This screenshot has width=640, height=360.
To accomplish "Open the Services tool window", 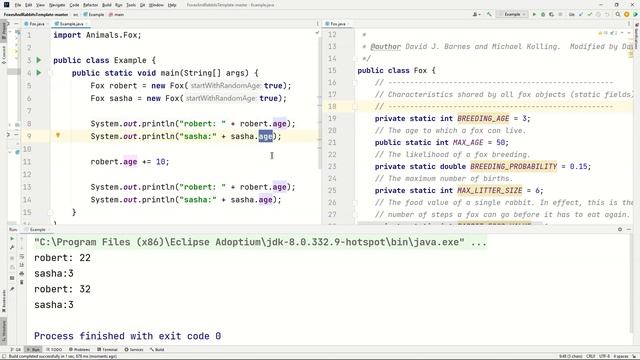I will tap(134, 350).
